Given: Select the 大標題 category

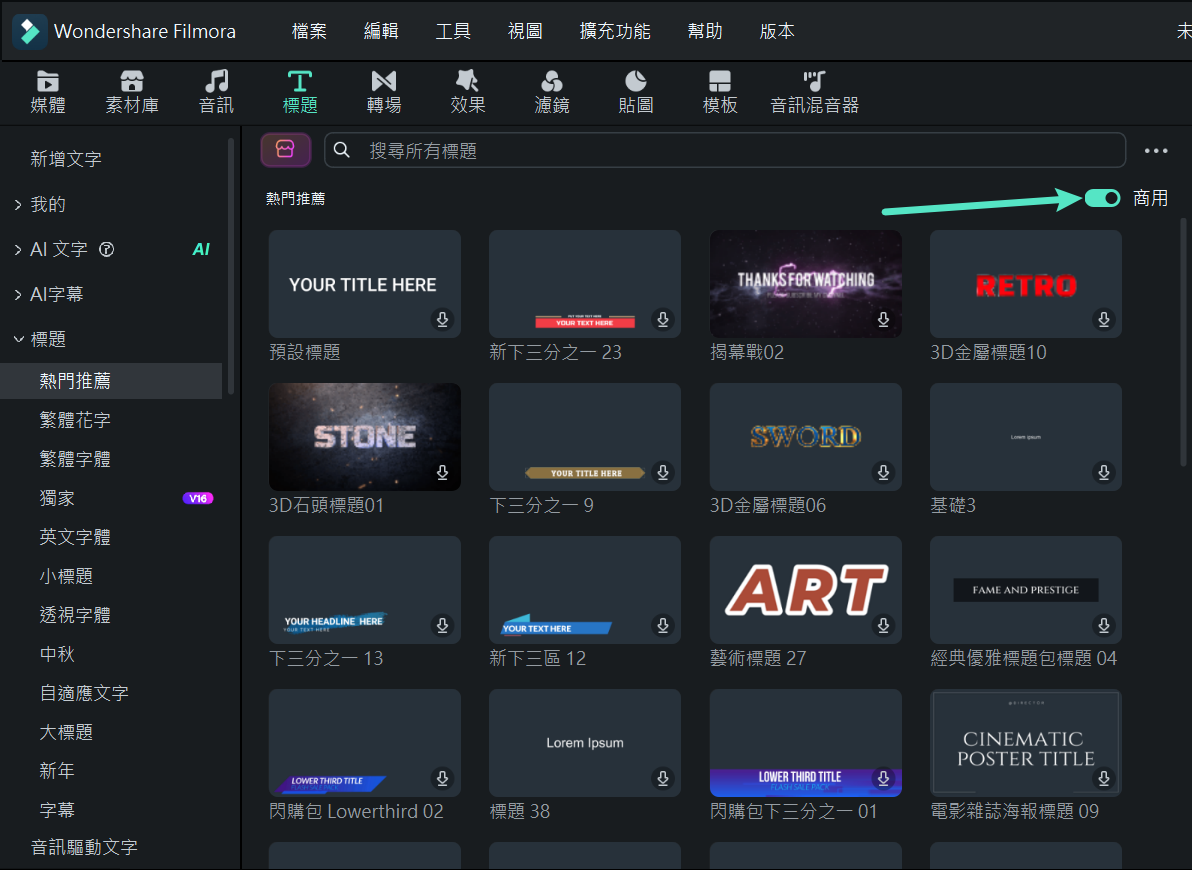Looking at the screenshot, I should (x=66, y=732).
